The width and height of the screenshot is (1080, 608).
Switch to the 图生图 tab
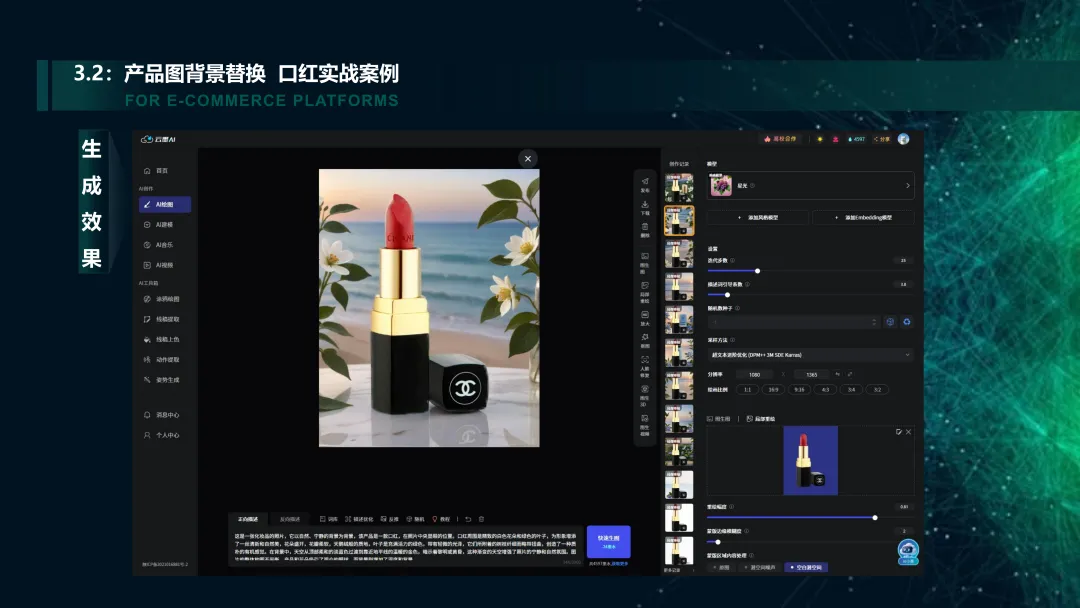click(x=718, y=419)
